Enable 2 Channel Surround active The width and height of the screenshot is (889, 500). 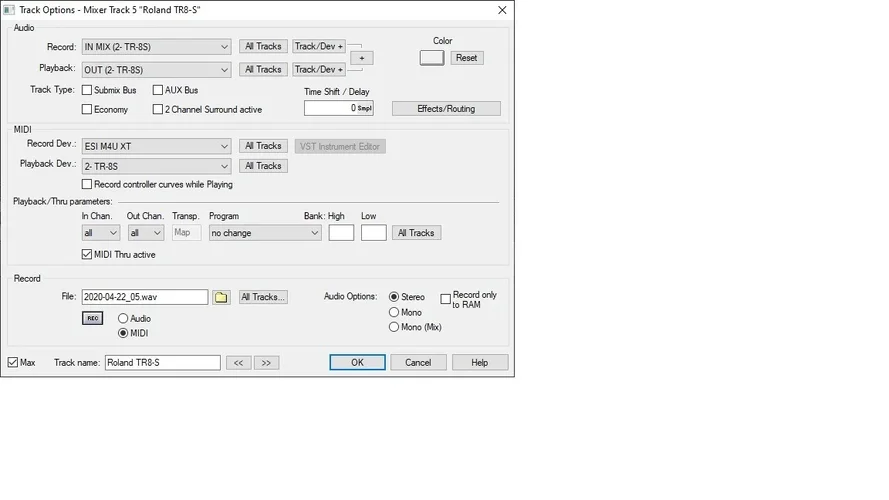click(x=158, y=109)
